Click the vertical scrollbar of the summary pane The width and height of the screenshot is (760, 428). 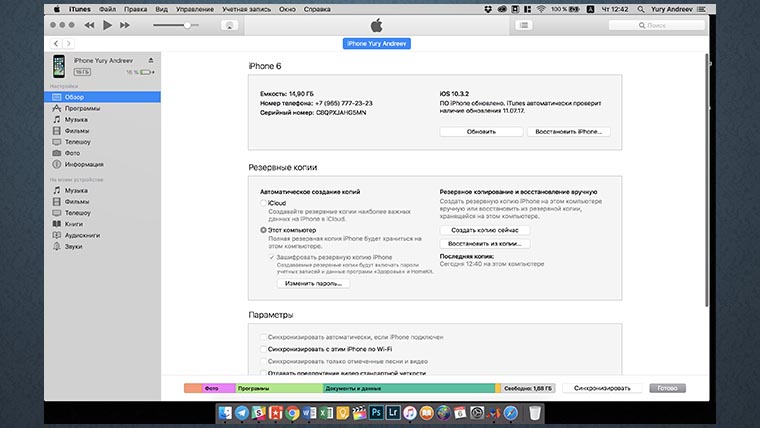[707, 180]
